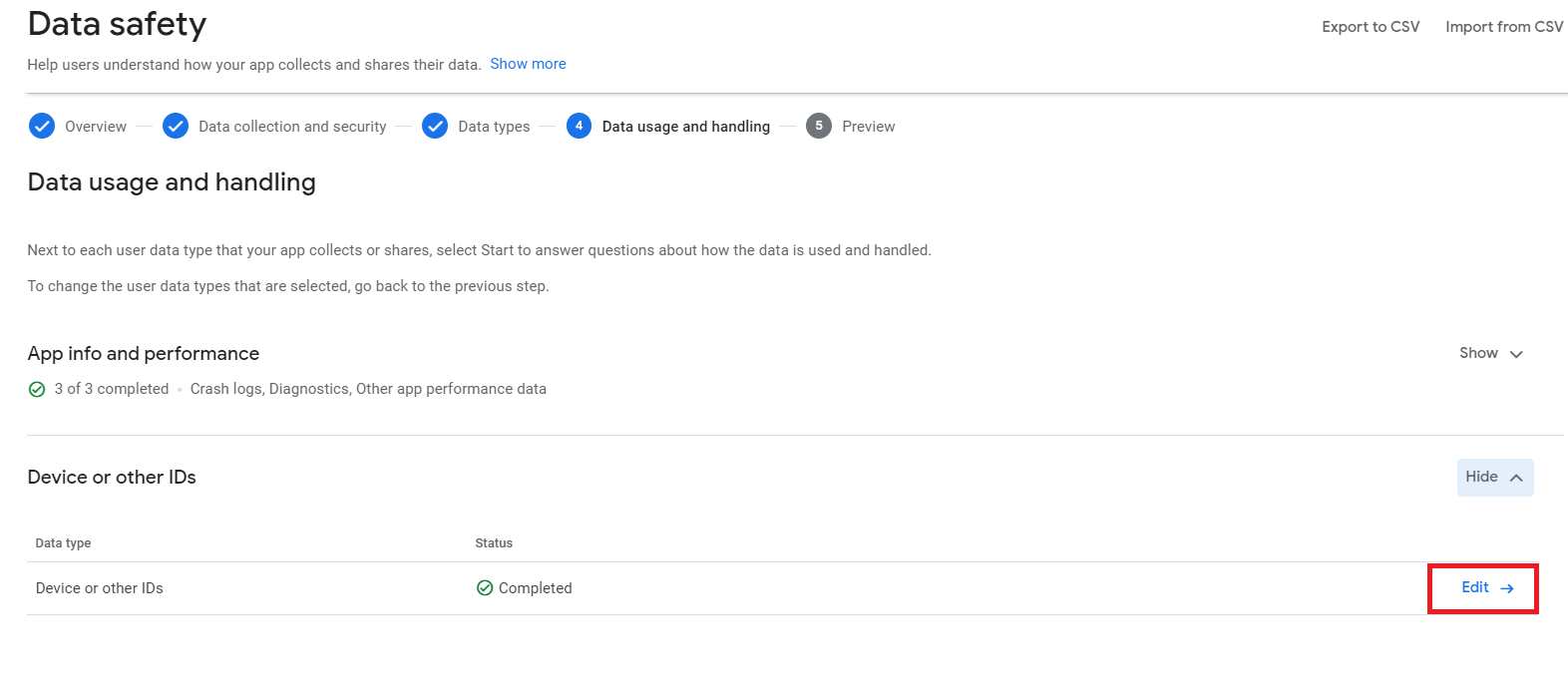Click the green check beside 3 of 3 completed
This screenshot has width=1568, height=691.
pyautogui.click(x=37, y=390)
